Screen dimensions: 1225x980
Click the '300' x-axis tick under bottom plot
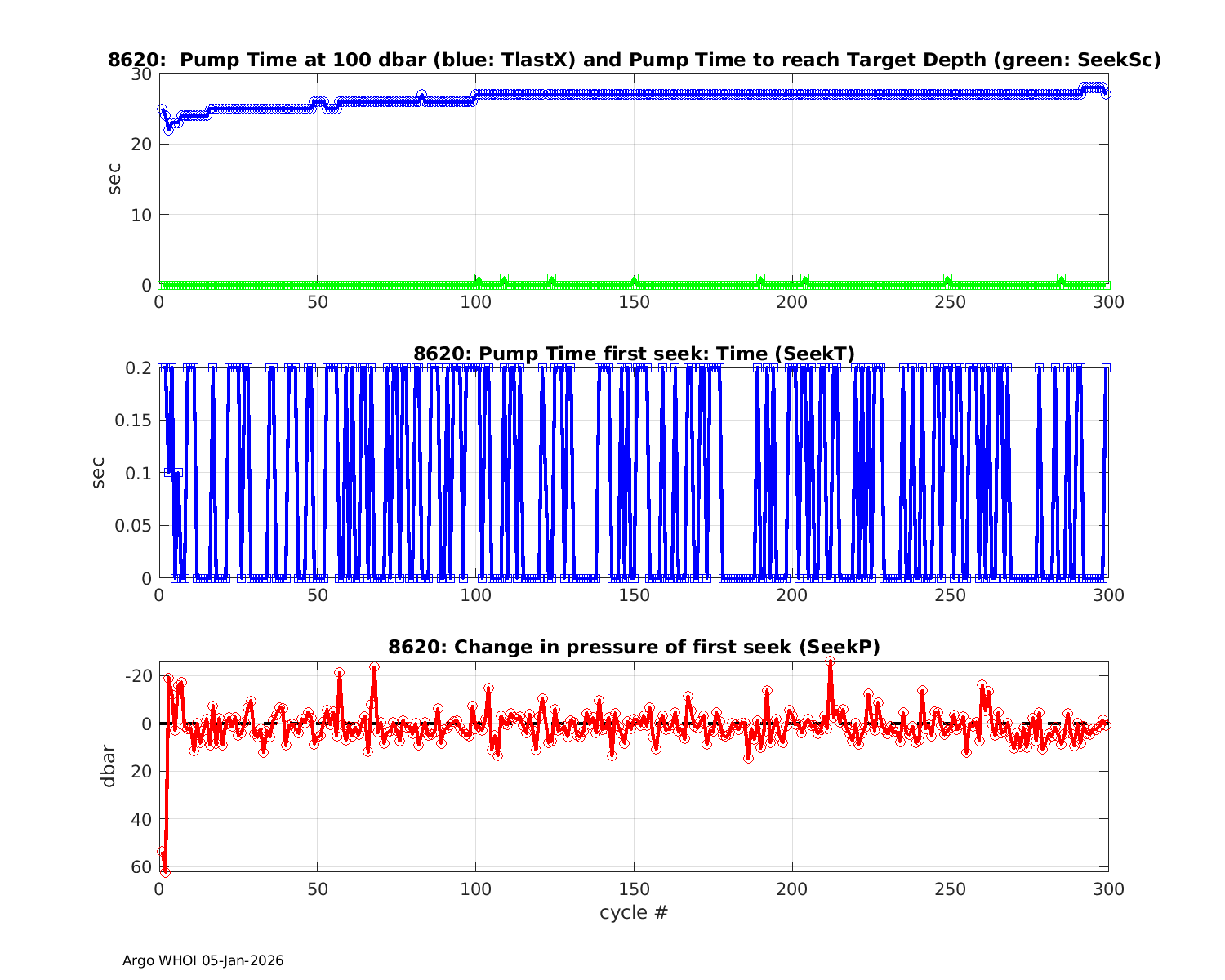1107,889
